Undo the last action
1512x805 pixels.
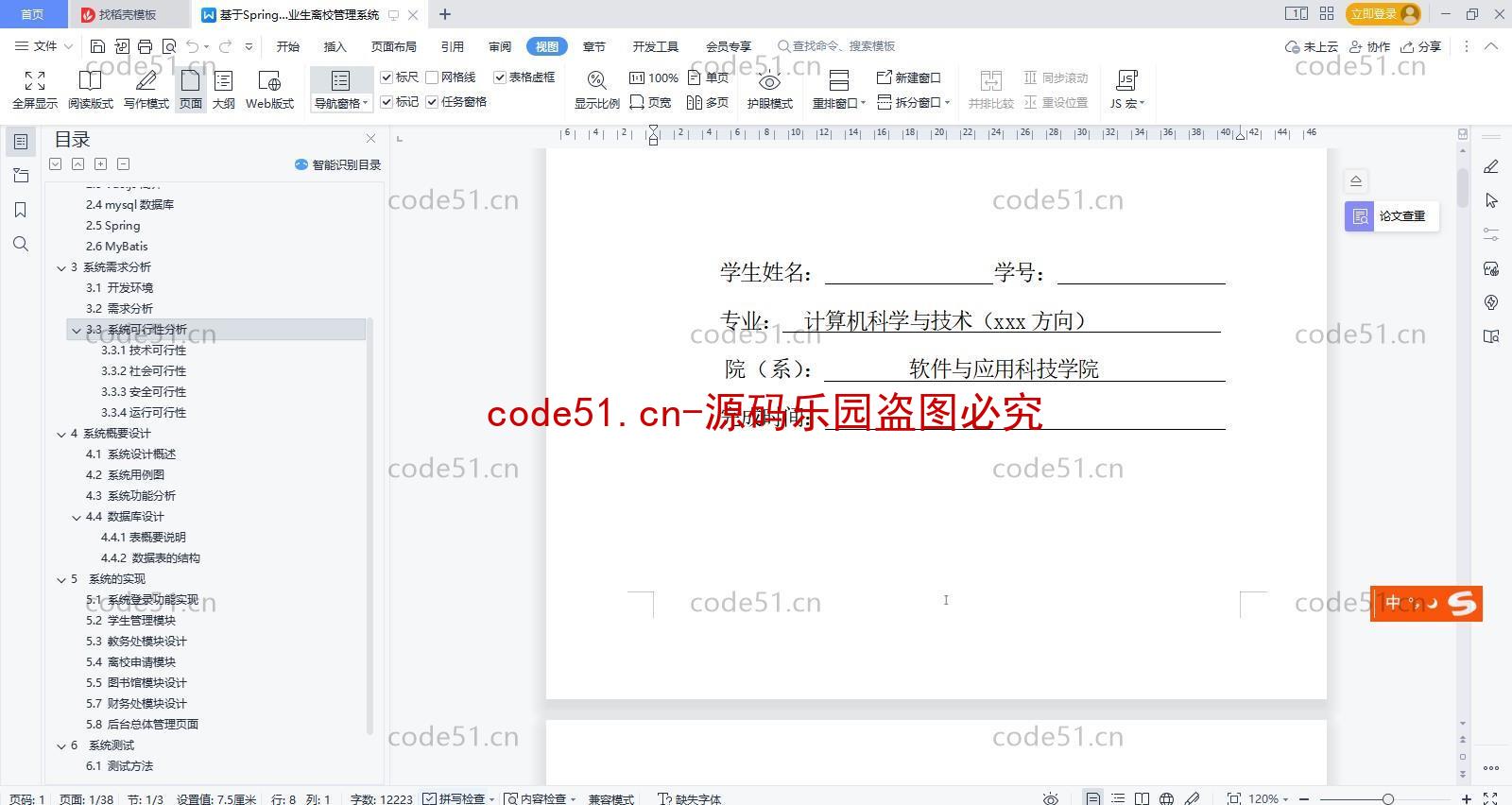193,46
